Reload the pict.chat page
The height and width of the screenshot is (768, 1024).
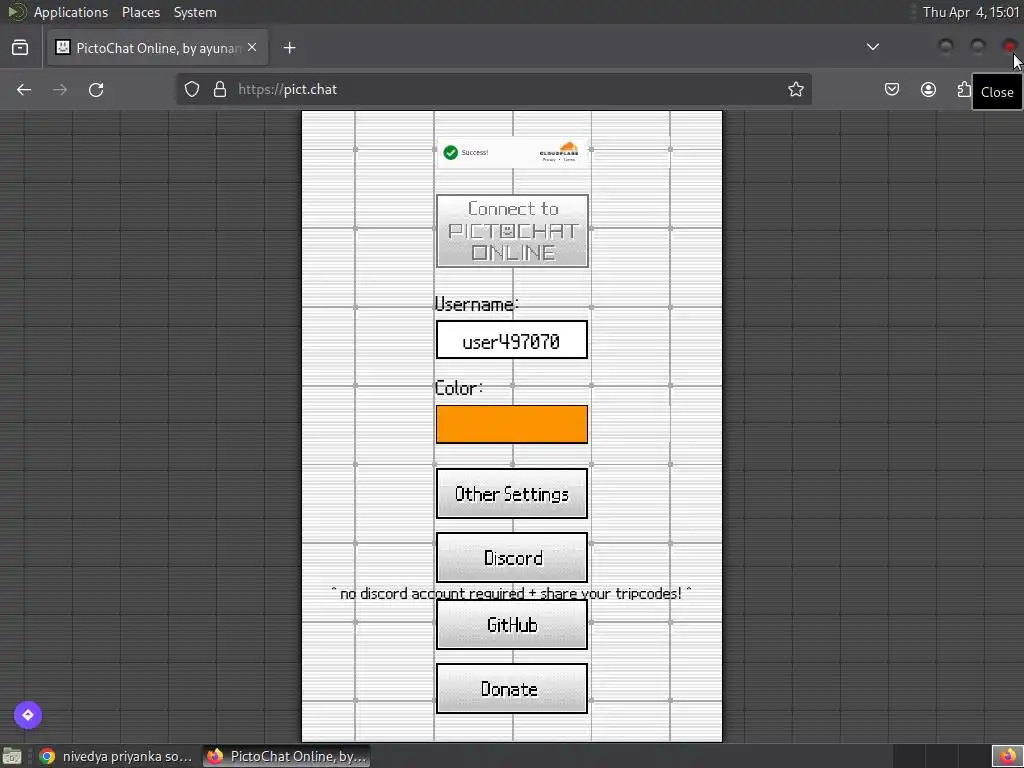tap(96, 89)
